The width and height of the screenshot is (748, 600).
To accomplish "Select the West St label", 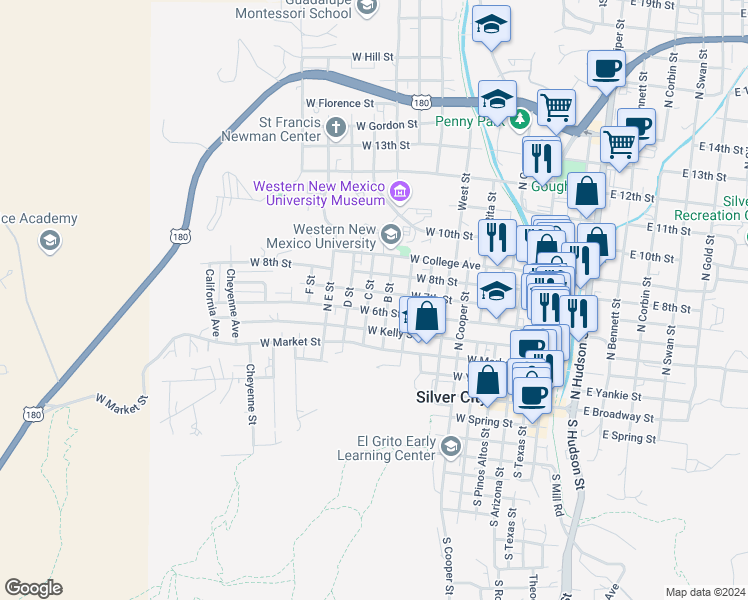I will (x=463, y=192).
